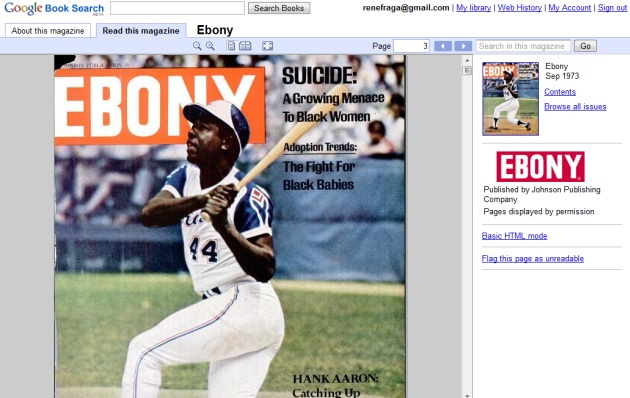The height and width of the screenshot is (398, 630).
Task: Open My library link
Action: (473, 8)
